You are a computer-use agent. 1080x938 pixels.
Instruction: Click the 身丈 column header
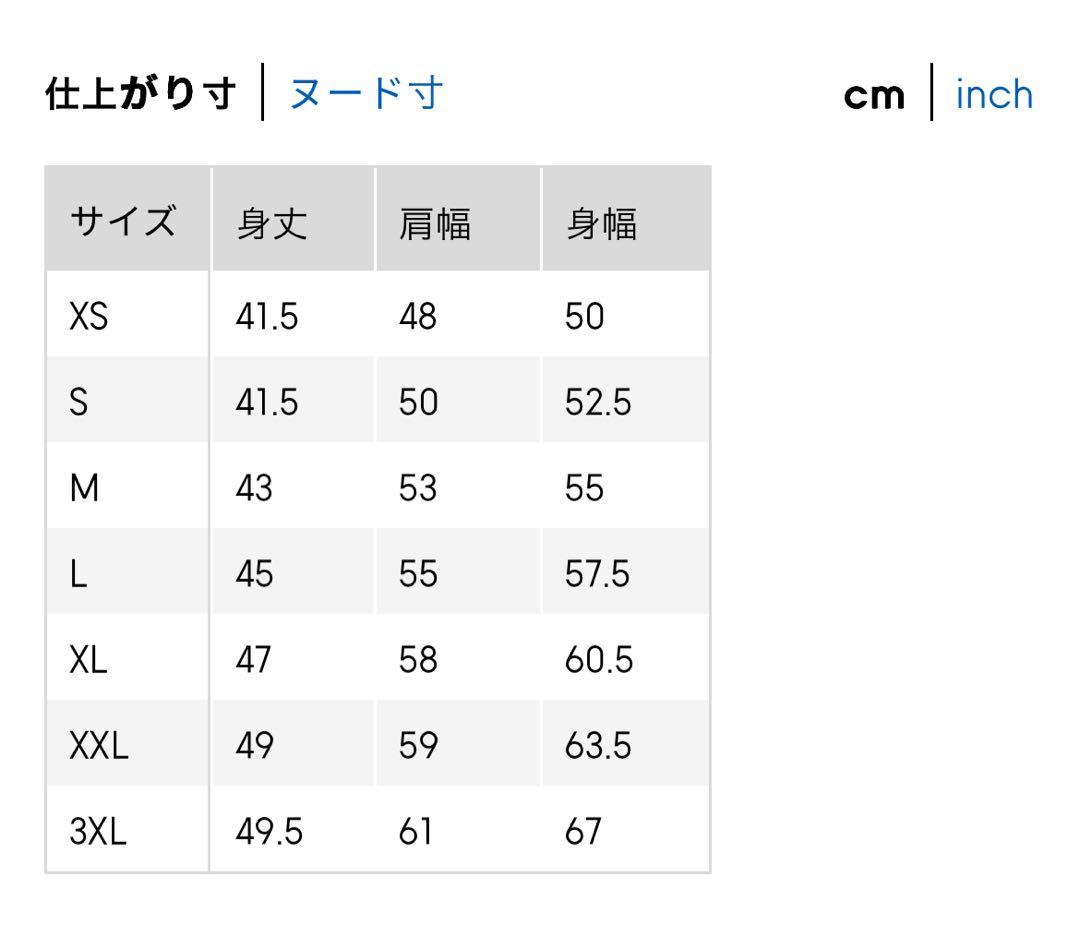pos(271,223)
